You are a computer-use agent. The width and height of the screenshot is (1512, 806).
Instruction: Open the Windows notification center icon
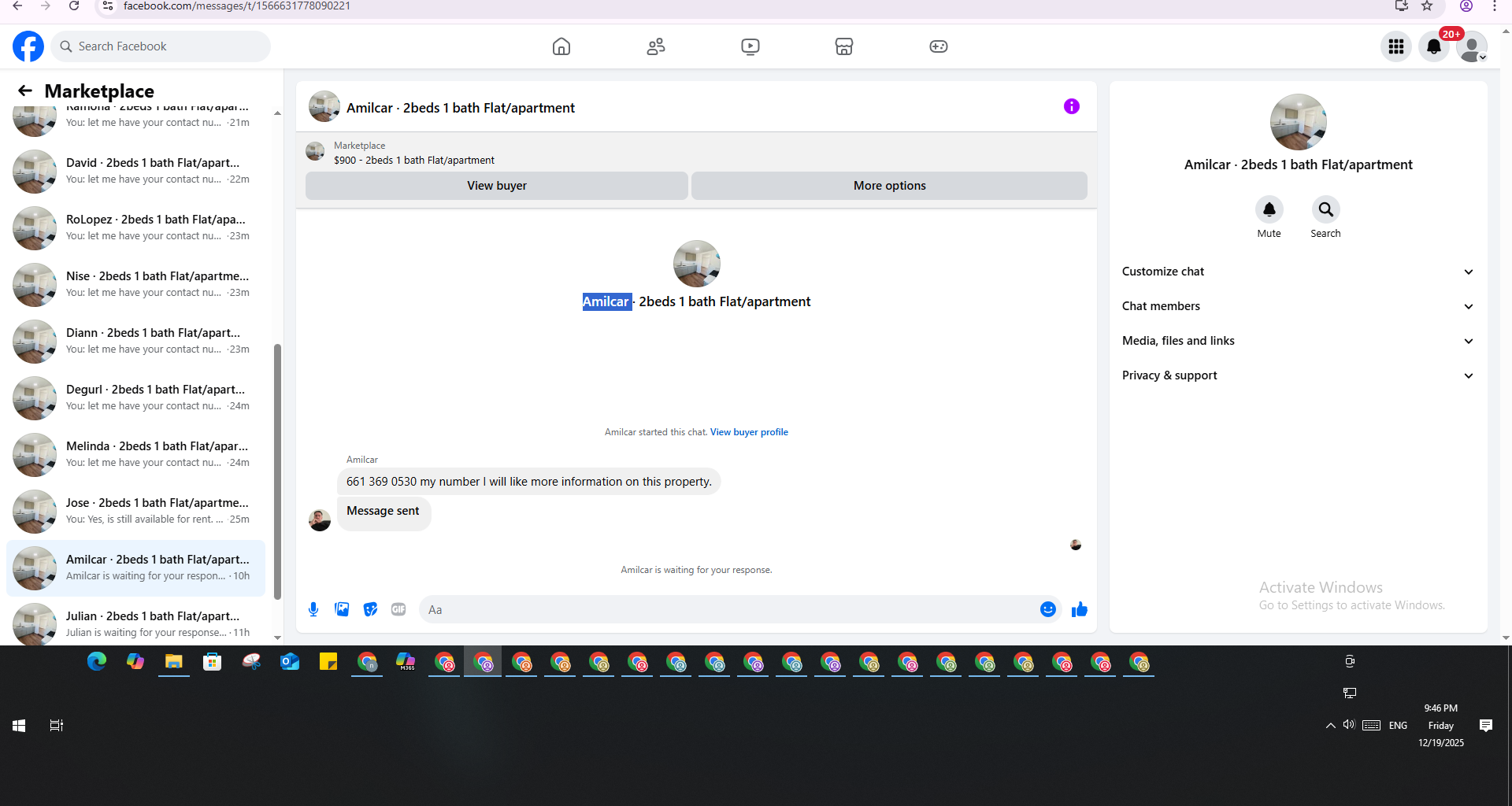pyautogui.click(x=1486, y=726)
